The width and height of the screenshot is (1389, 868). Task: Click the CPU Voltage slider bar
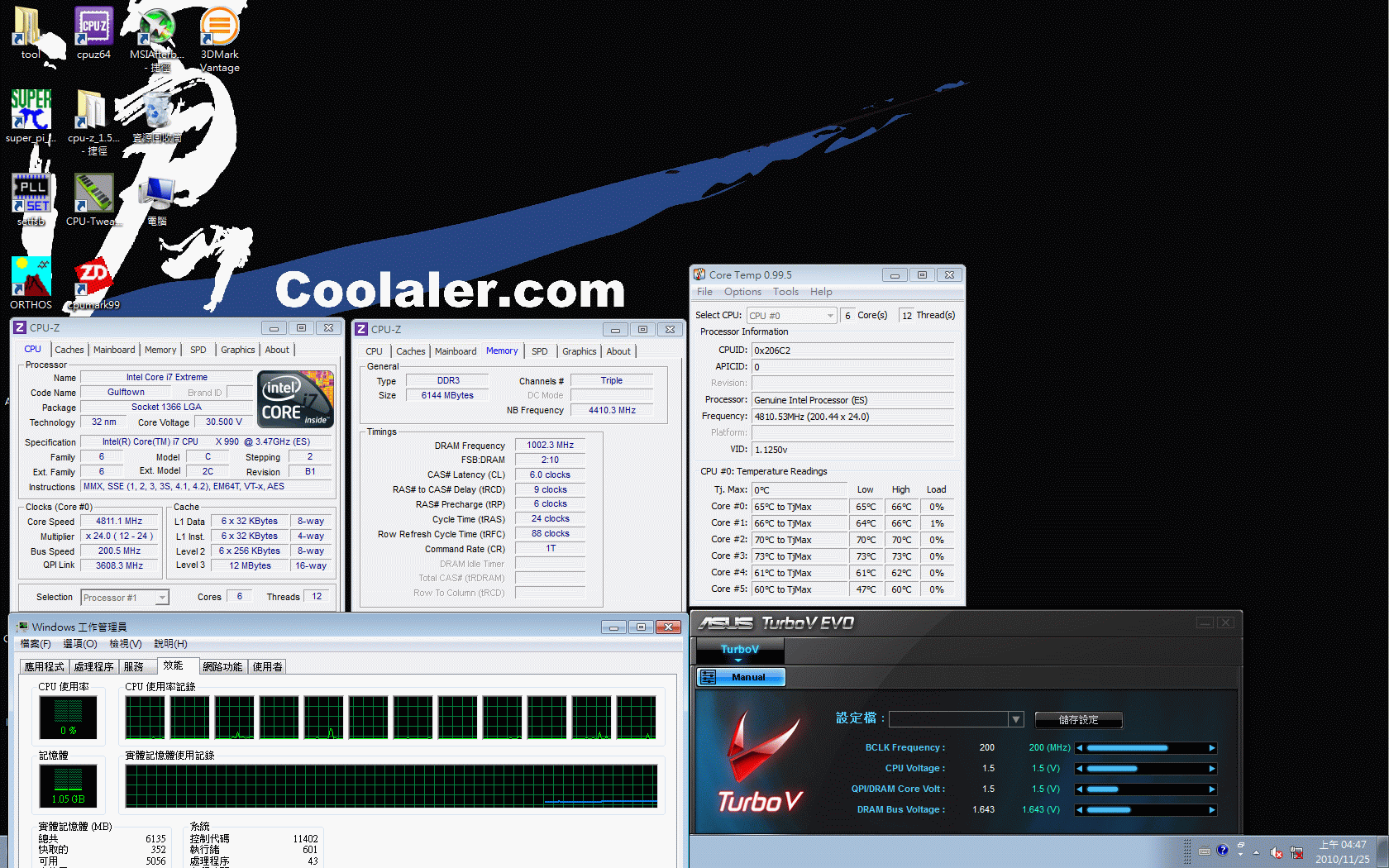pos(1146,769)
